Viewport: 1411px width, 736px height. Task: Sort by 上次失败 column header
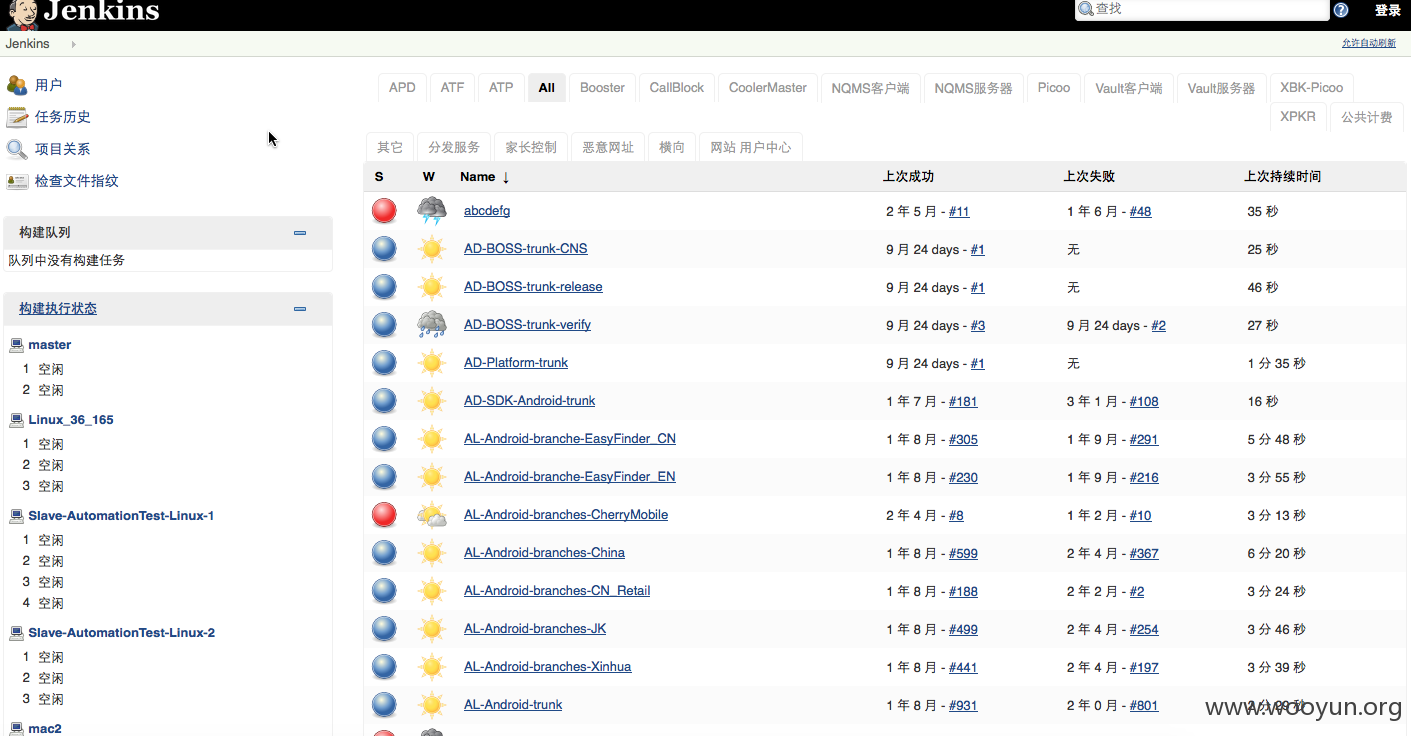tap(1089, 177)
